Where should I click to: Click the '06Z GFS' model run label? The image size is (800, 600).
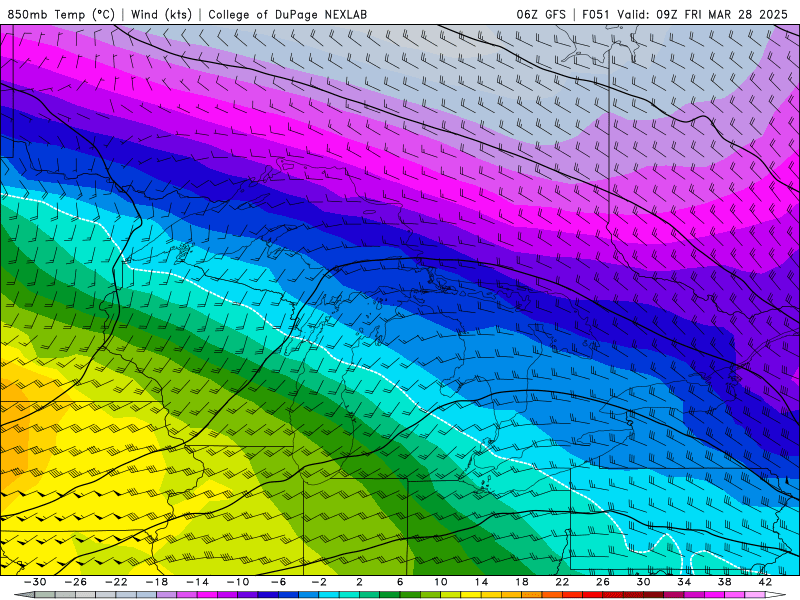coord(541,14)
